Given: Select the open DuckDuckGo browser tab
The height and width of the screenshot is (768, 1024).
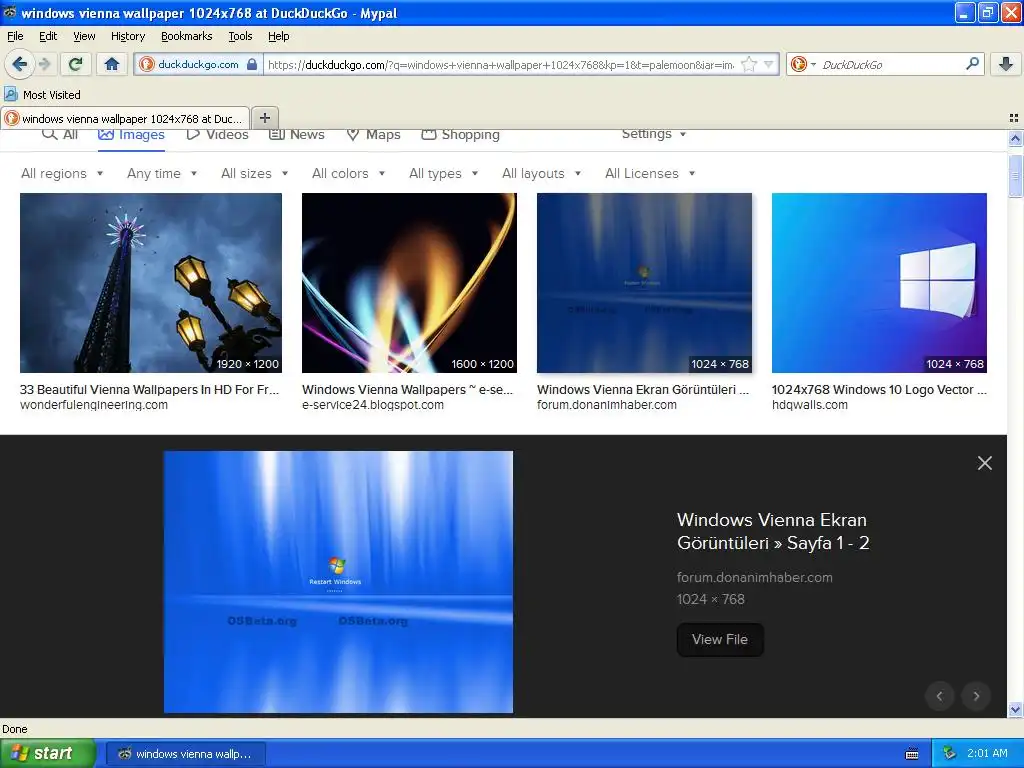Looking at the screenshot, I should (125, 118).
